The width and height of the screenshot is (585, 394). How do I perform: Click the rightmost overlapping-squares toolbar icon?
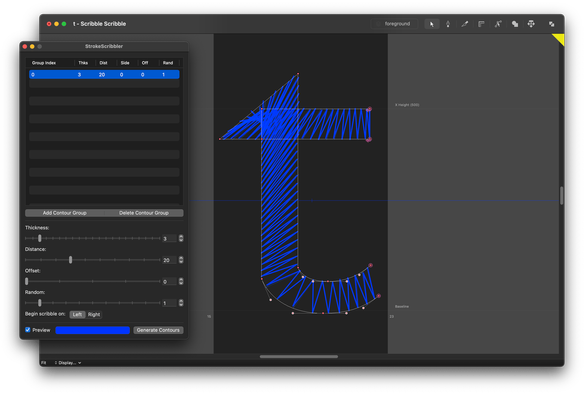coord(551,24)
